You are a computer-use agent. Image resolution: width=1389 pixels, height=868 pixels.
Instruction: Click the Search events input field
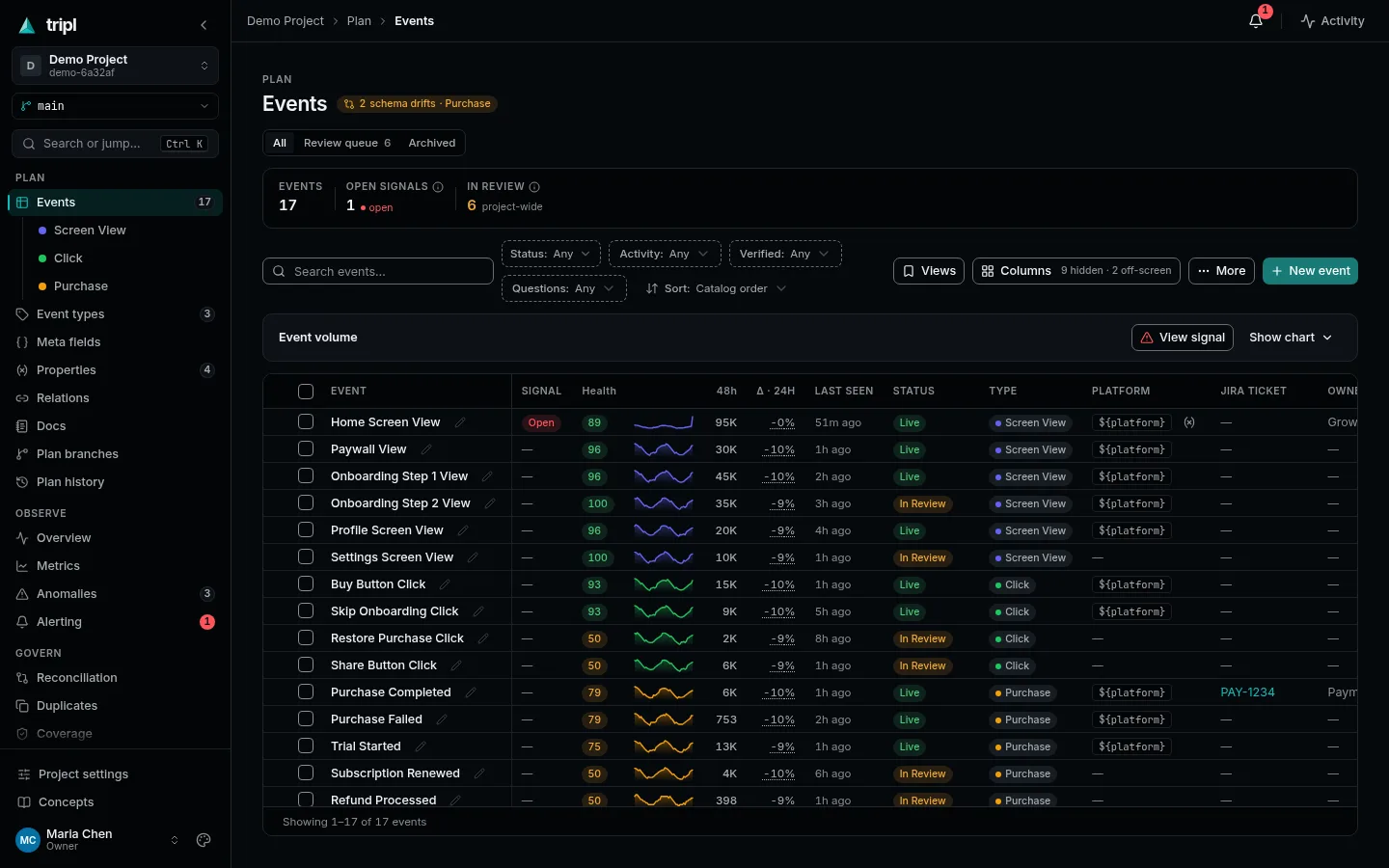click(x=378, y=271)
